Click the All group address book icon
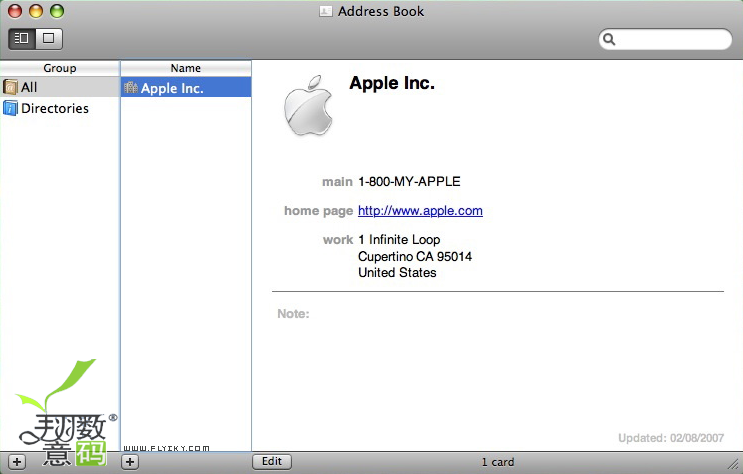 10,87
